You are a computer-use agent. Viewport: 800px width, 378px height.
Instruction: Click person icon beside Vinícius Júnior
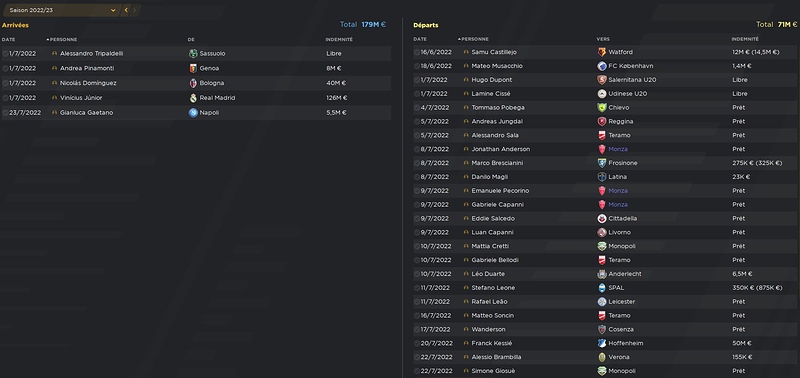tap(55, 97)
